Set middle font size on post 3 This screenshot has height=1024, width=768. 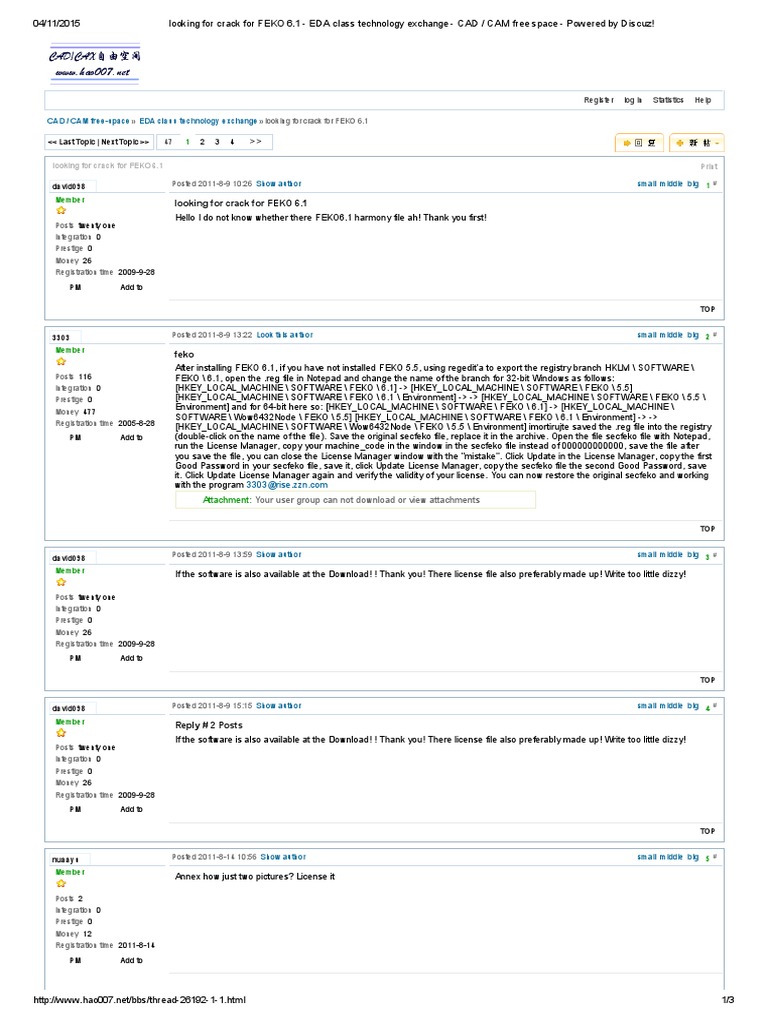(x=671, y=554)
